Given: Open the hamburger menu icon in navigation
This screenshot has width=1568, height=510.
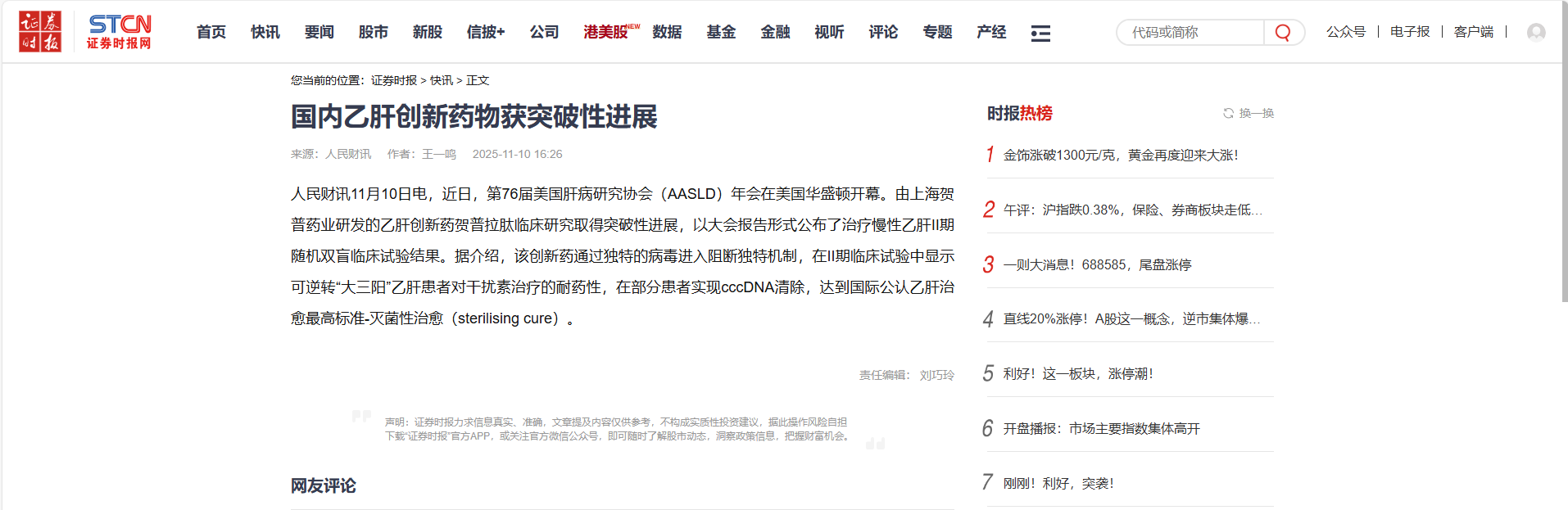Looking at the screenshot, I should coord(1040,34).
